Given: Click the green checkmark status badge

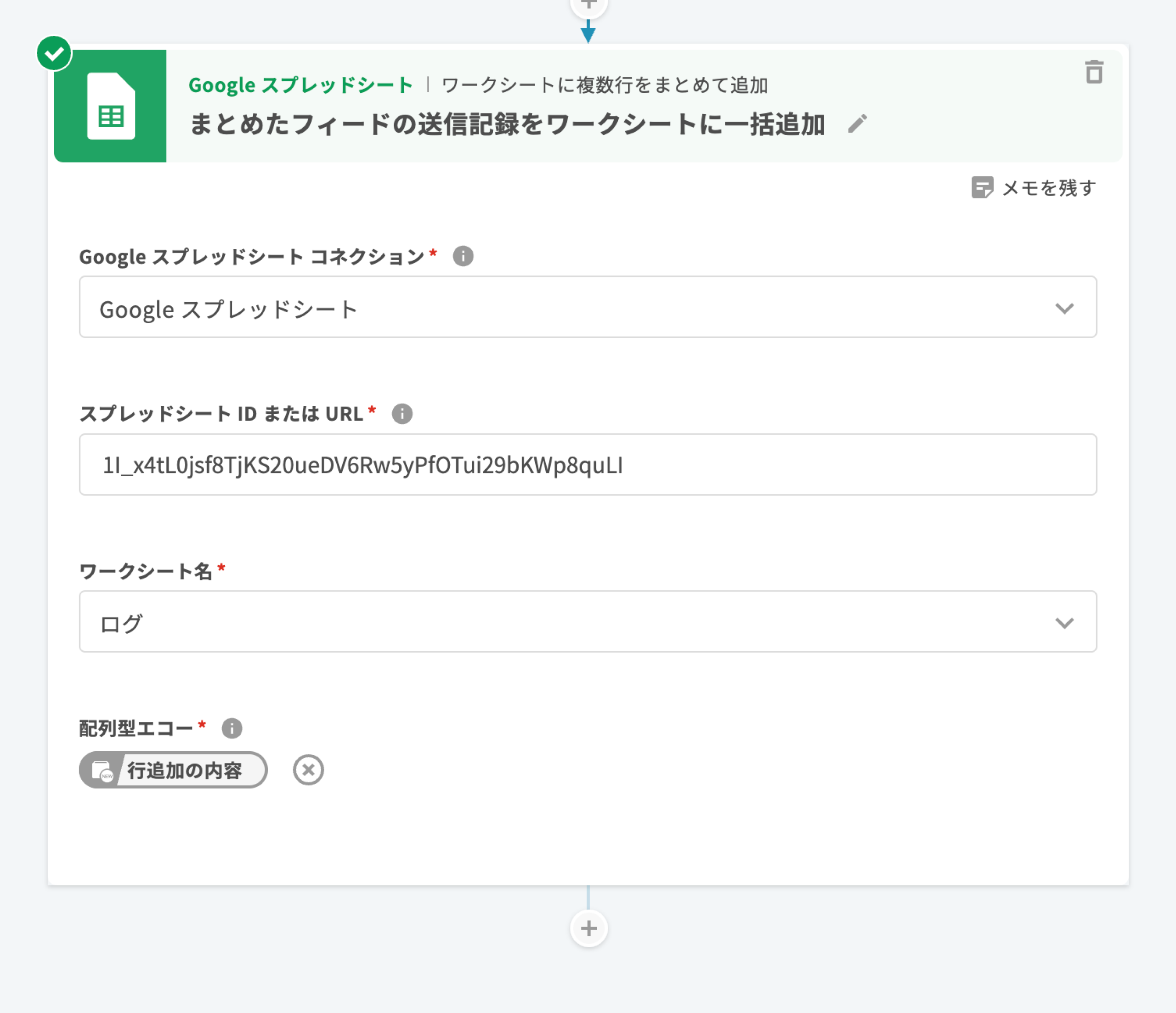Looking at the screenshot, I should [x=54, y=54].
